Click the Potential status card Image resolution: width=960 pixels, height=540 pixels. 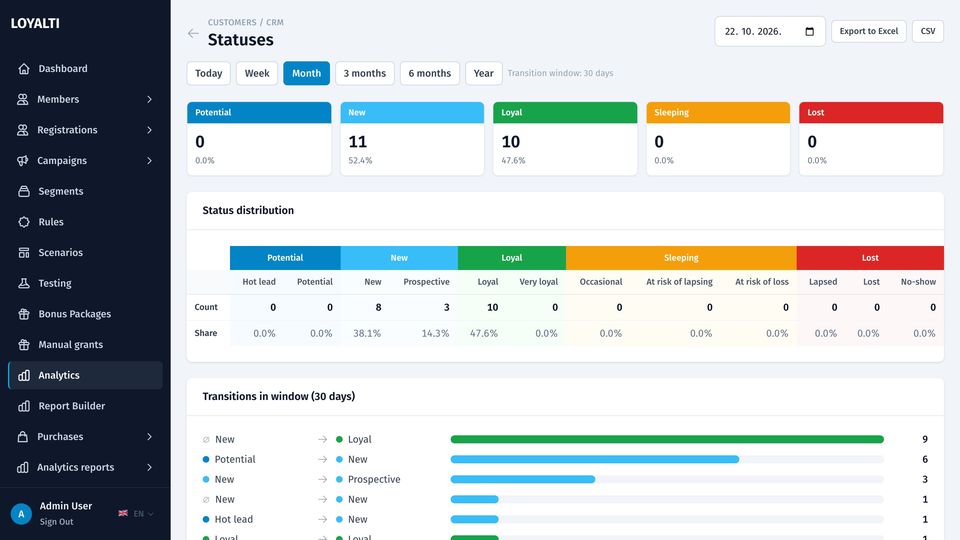(259, 139)
